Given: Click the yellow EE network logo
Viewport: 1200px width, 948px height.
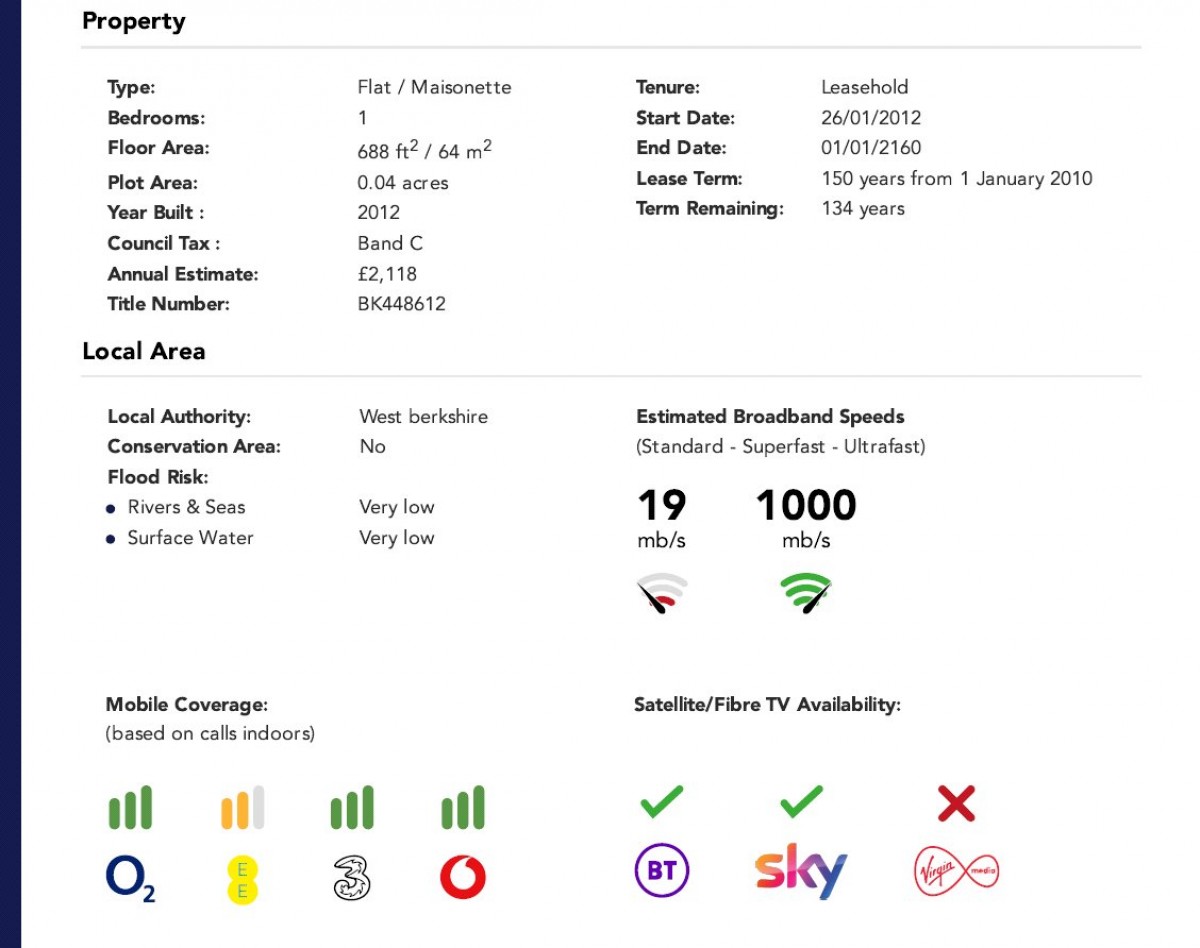Looking at the screenshot, I should [242, 879].
